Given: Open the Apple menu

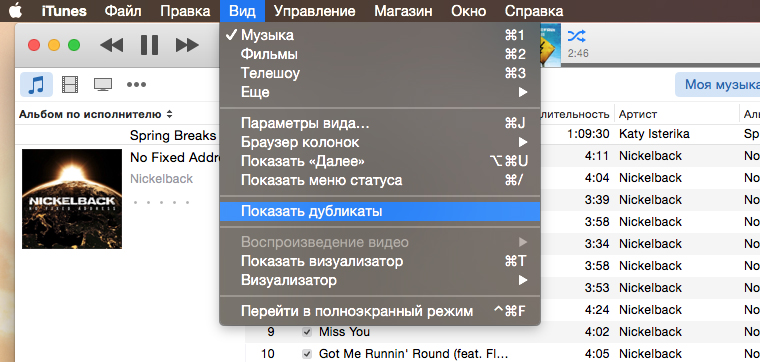Looking at the screenshot, I should [x=17, y=10].
